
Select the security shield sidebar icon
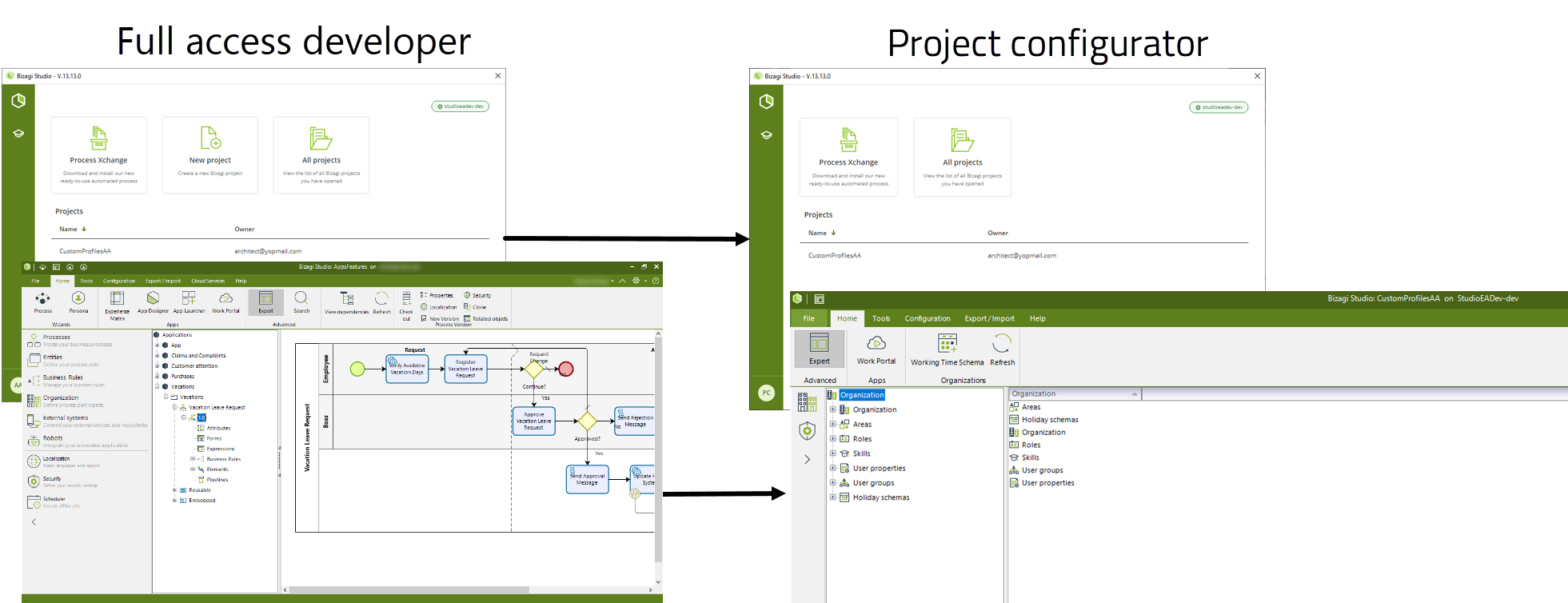[x=808, y=431]
